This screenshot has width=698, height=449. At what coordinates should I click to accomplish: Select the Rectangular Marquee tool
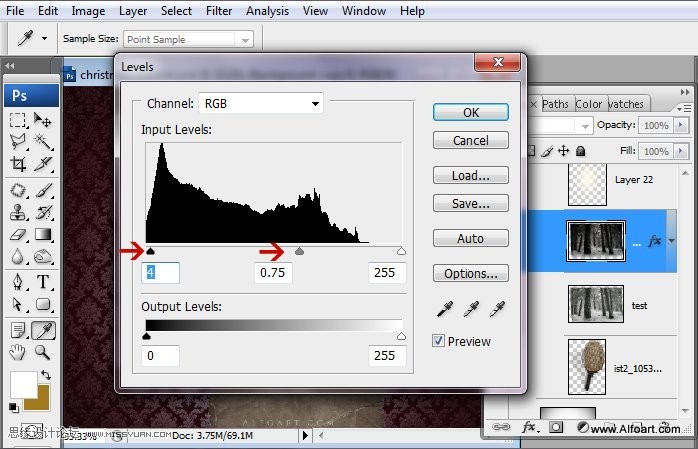click(x=18, y=120)
